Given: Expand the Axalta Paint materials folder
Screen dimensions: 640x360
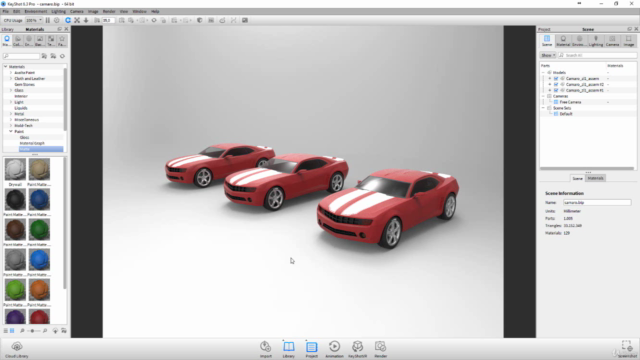Looking at the screenshot, I should tap(11, 72).
